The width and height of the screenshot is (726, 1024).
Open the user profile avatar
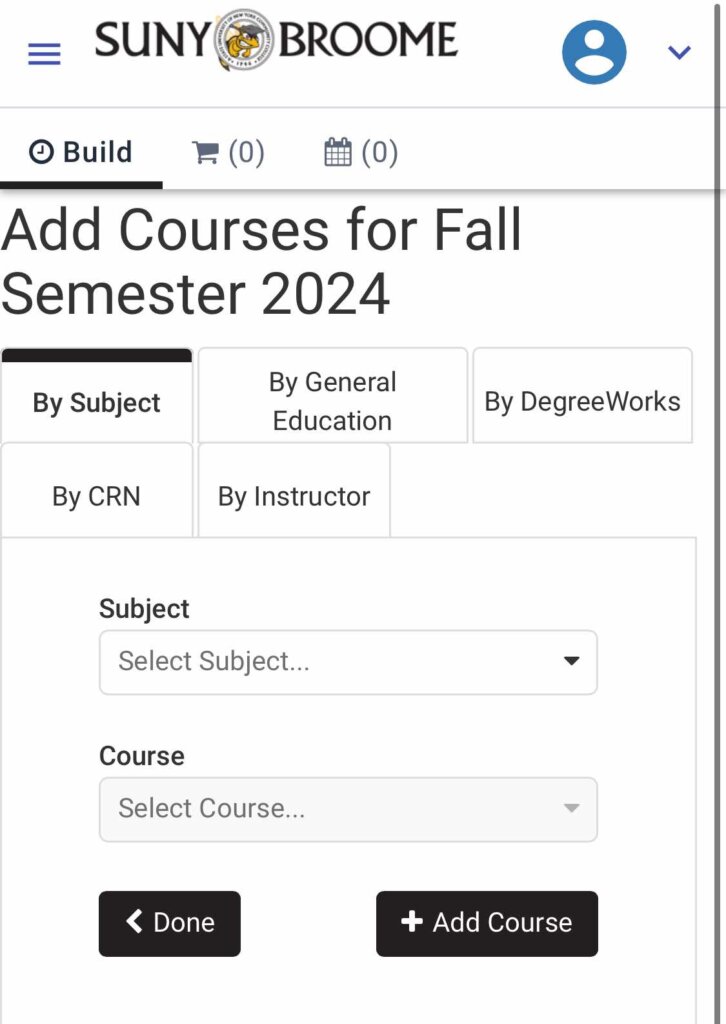click(x=594, y=52)
